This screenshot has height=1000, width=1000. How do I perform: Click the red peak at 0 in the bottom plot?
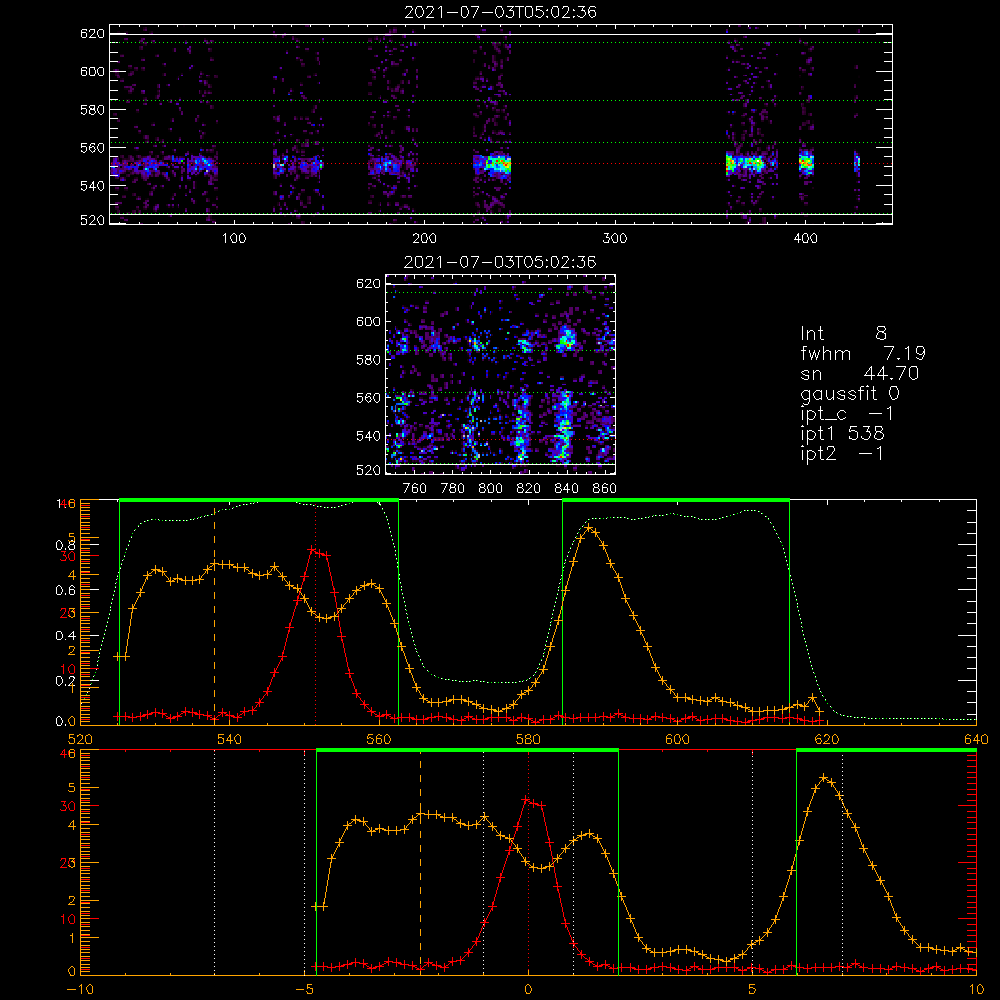point(526,799)
